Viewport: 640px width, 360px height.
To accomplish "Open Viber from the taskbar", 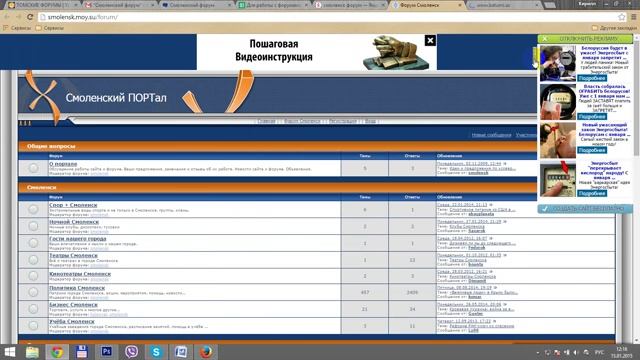I will click(131, 352).
